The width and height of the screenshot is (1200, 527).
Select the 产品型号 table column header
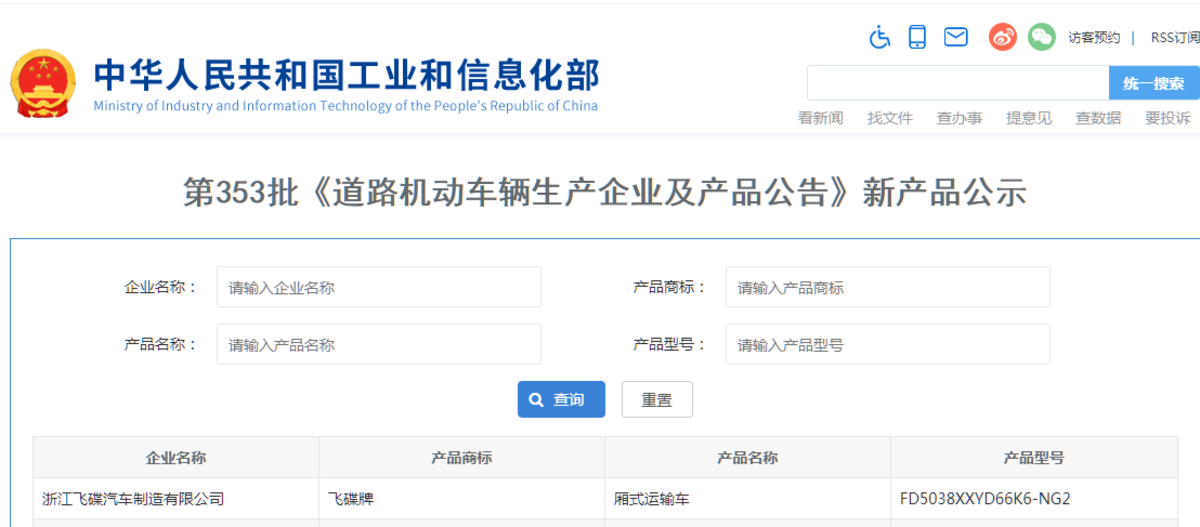[1034, 457]
